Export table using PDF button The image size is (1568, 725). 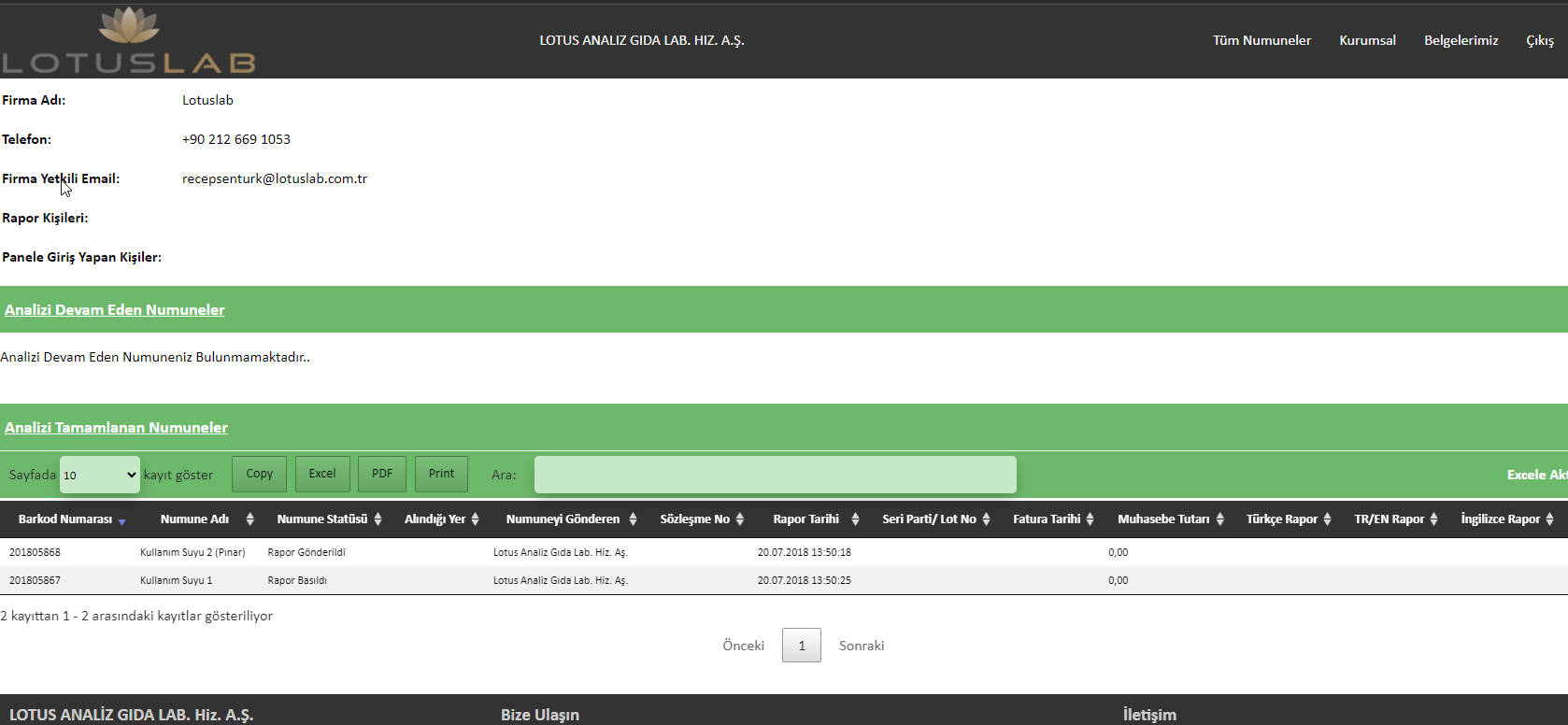click(x=382, y=474)
